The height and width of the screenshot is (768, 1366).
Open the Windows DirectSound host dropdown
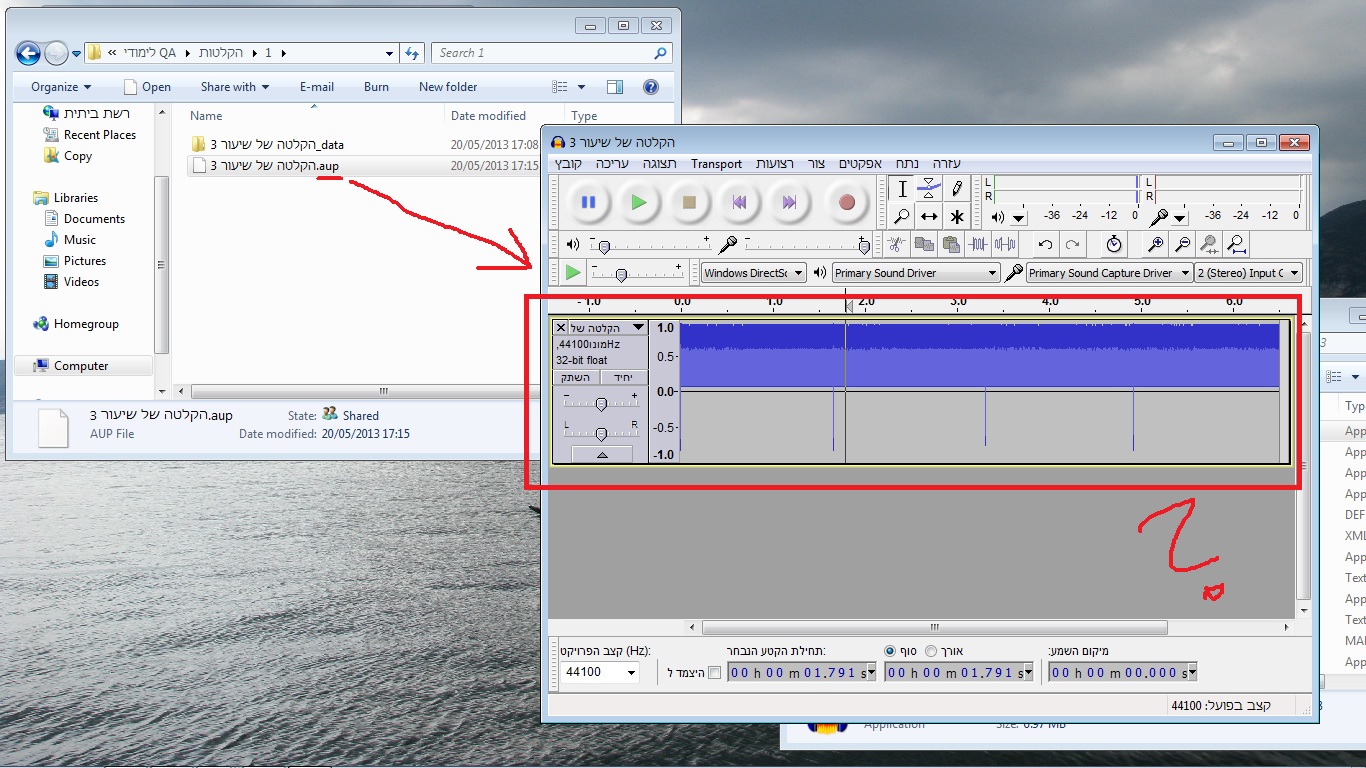(753, 273)
